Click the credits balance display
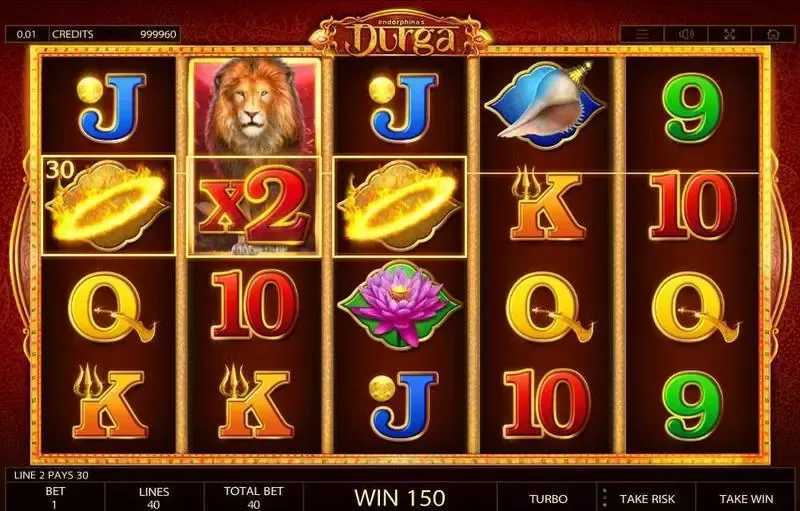The image size is (800, 511). [x=114, y=34]
